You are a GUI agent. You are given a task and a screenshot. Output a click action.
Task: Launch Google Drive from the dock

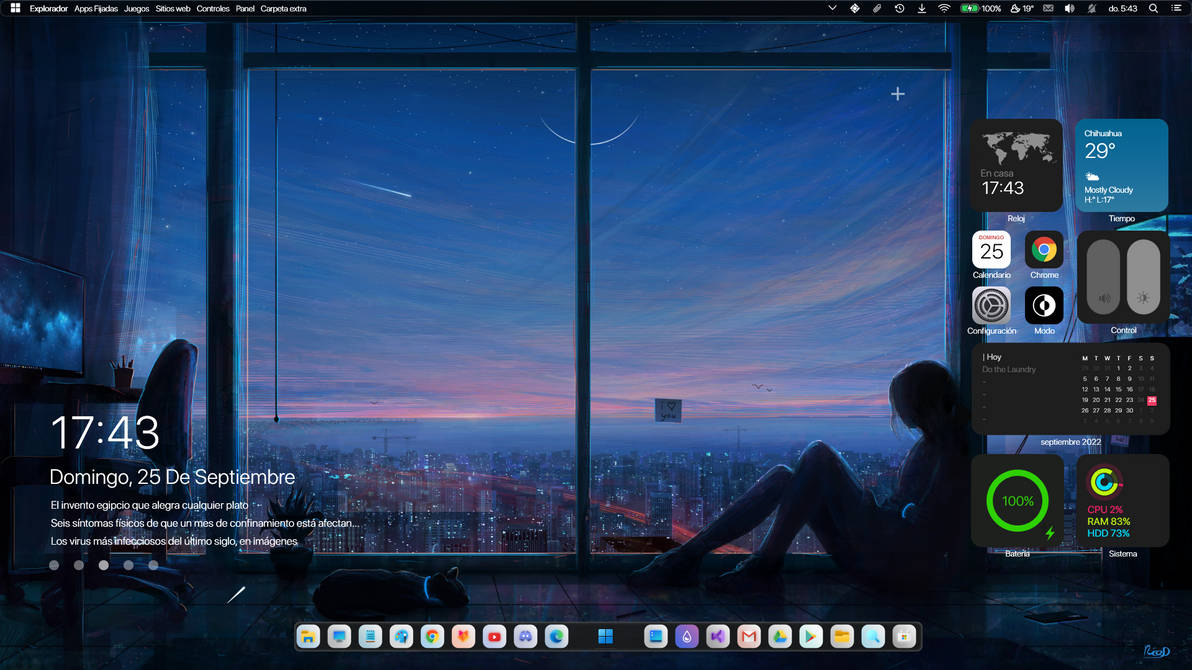pyautogui.click(x=779, y=636)
